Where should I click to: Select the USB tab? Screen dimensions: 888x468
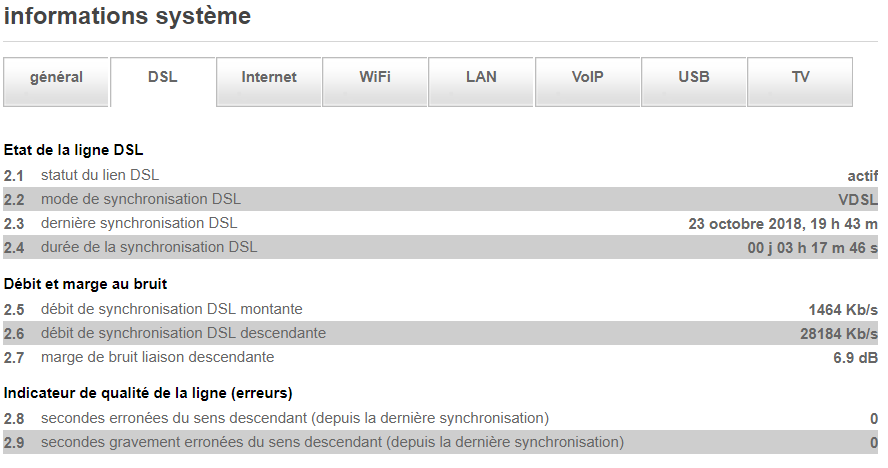(x=694, y=78)
